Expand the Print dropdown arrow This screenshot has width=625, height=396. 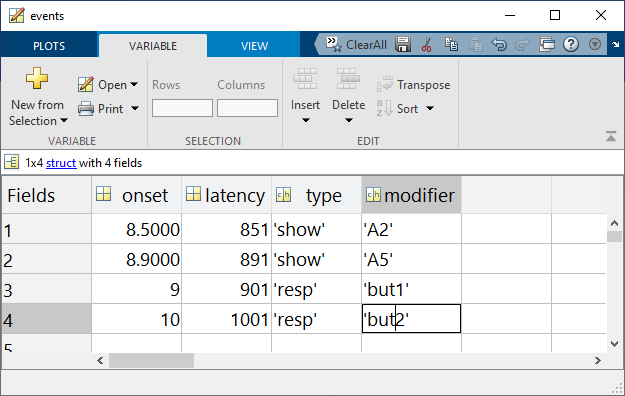pyautogui.click(x=135, y=108)
